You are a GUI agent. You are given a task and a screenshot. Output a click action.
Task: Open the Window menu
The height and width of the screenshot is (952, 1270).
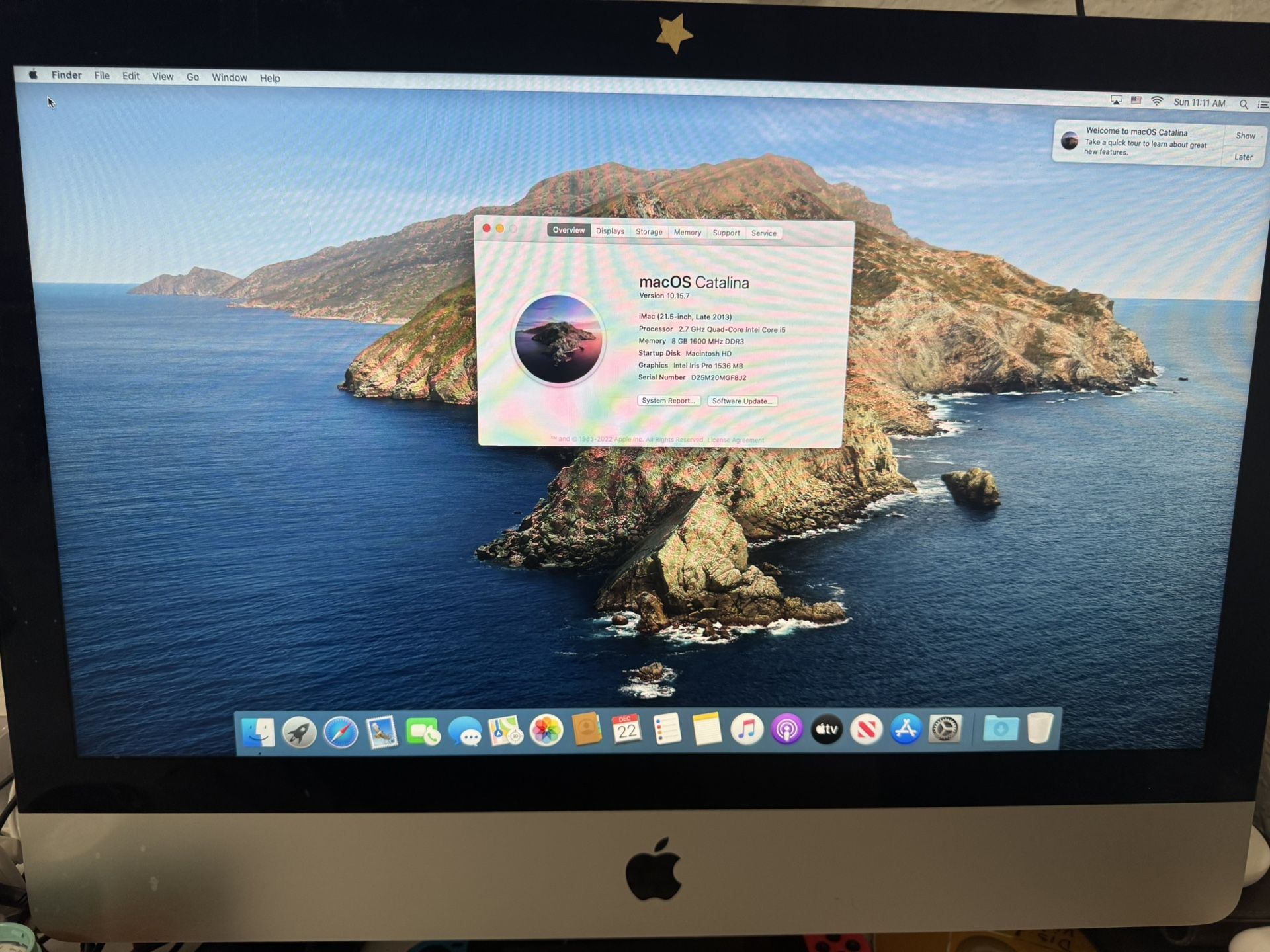click(230, 77)
